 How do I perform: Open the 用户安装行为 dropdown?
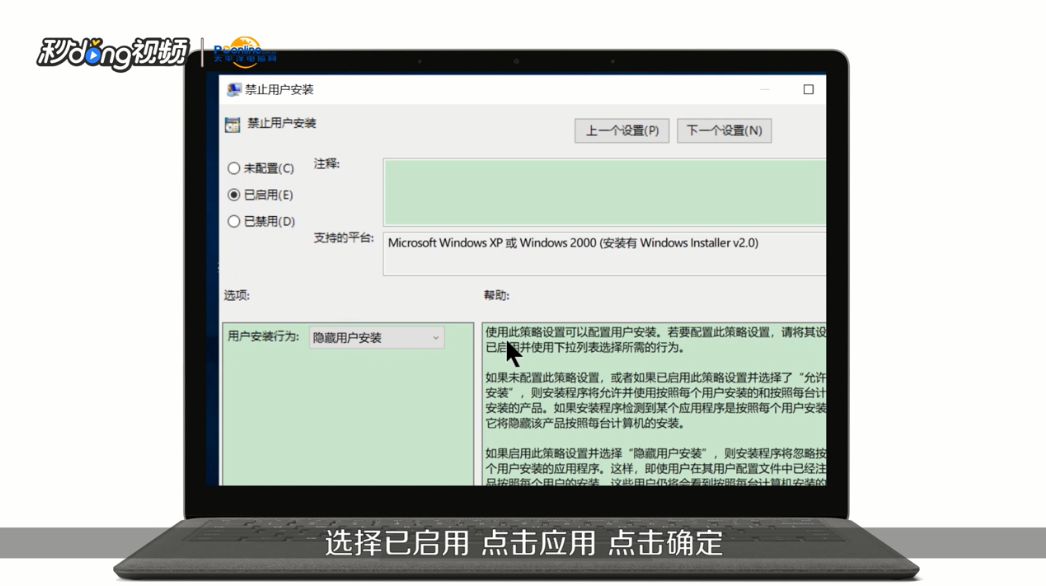pos(377,338)
